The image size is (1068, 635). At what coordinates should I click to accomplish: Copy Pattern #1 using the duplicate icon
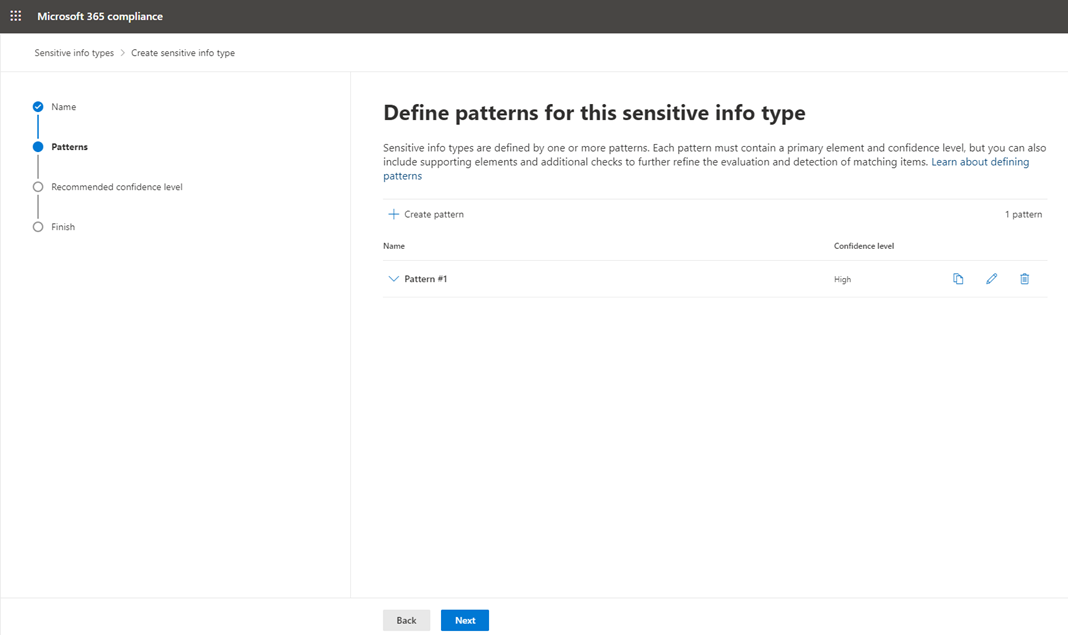point(958,279)
